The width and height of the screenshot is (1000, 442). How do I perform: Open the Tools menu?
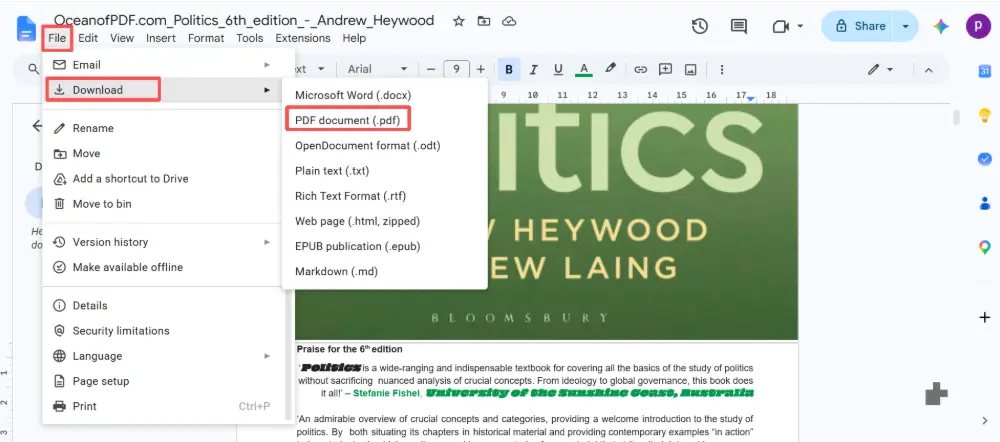[249, 38]
